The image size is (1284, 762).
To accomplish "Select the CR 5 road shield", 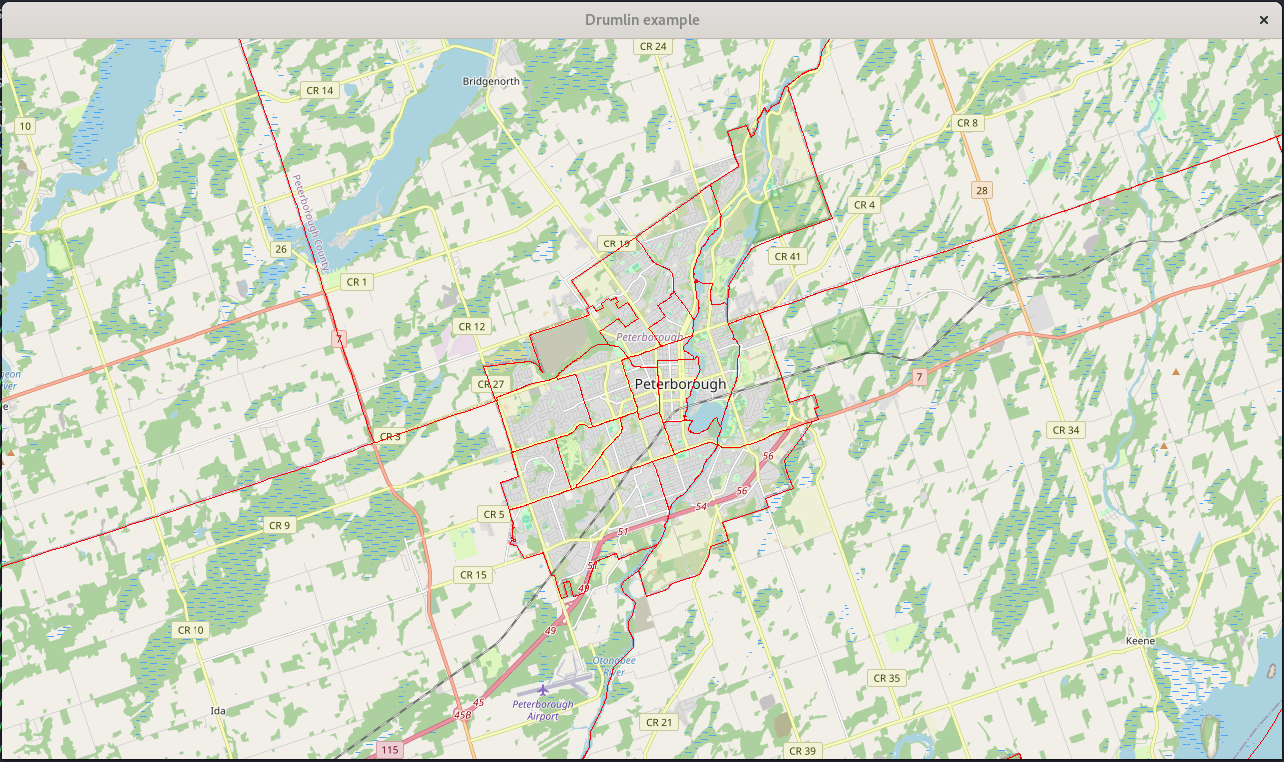I will pos(494,515).
